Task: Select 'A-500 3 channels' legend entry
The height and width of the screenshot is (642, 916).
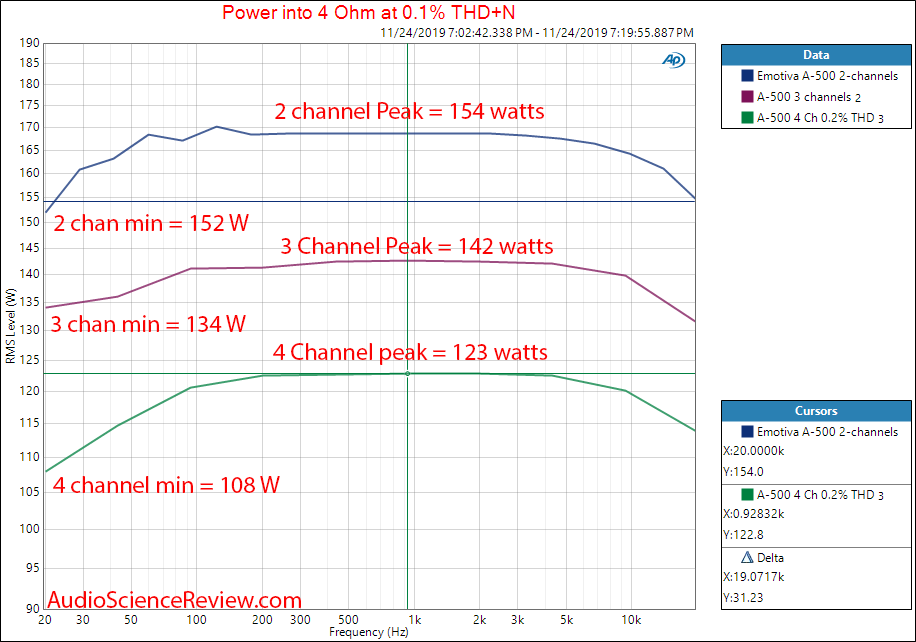Action: [809, 97]
